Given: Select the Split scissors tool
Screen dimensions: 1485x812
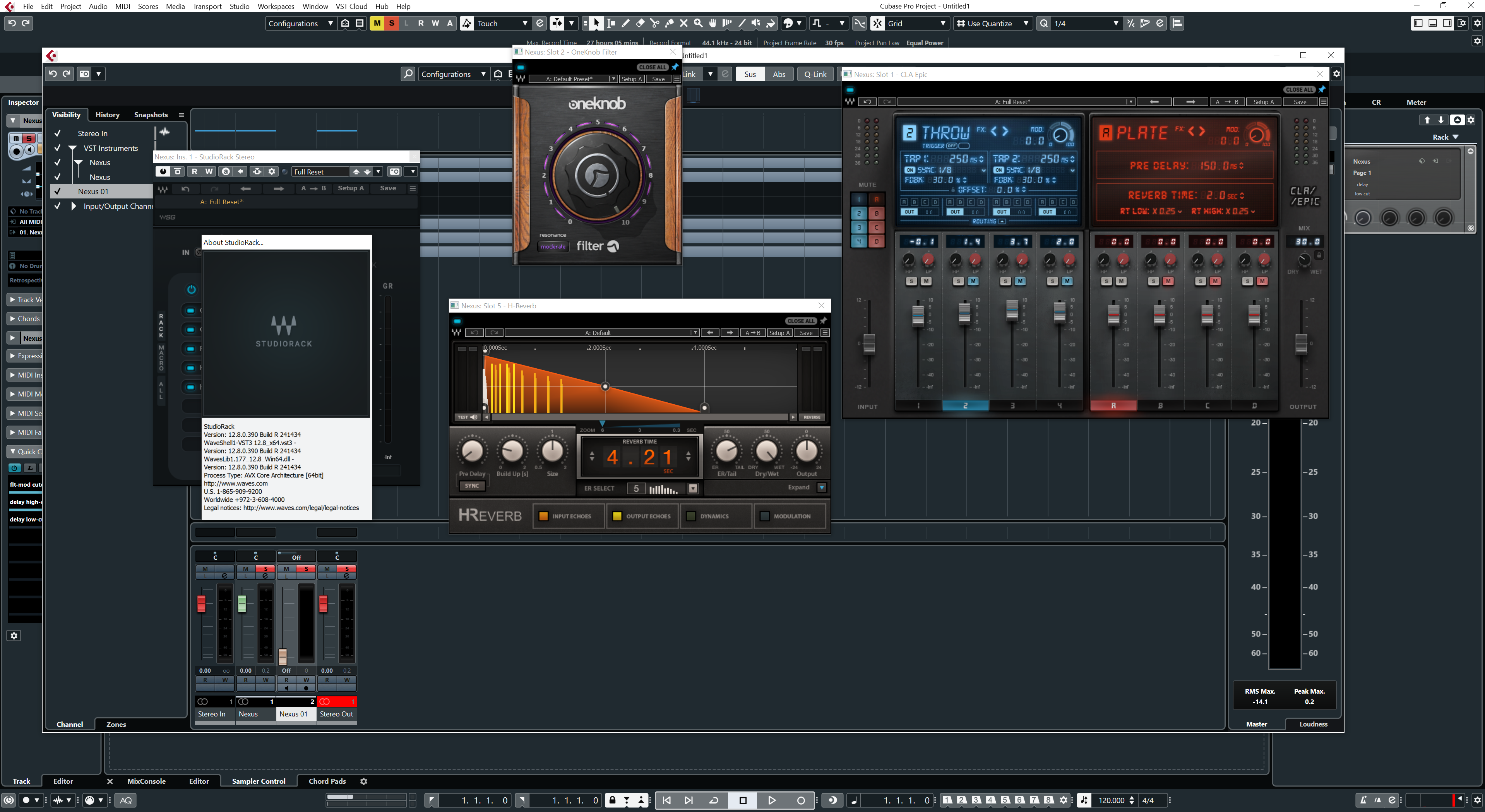Looking at the screenshot, I should 654,23.
